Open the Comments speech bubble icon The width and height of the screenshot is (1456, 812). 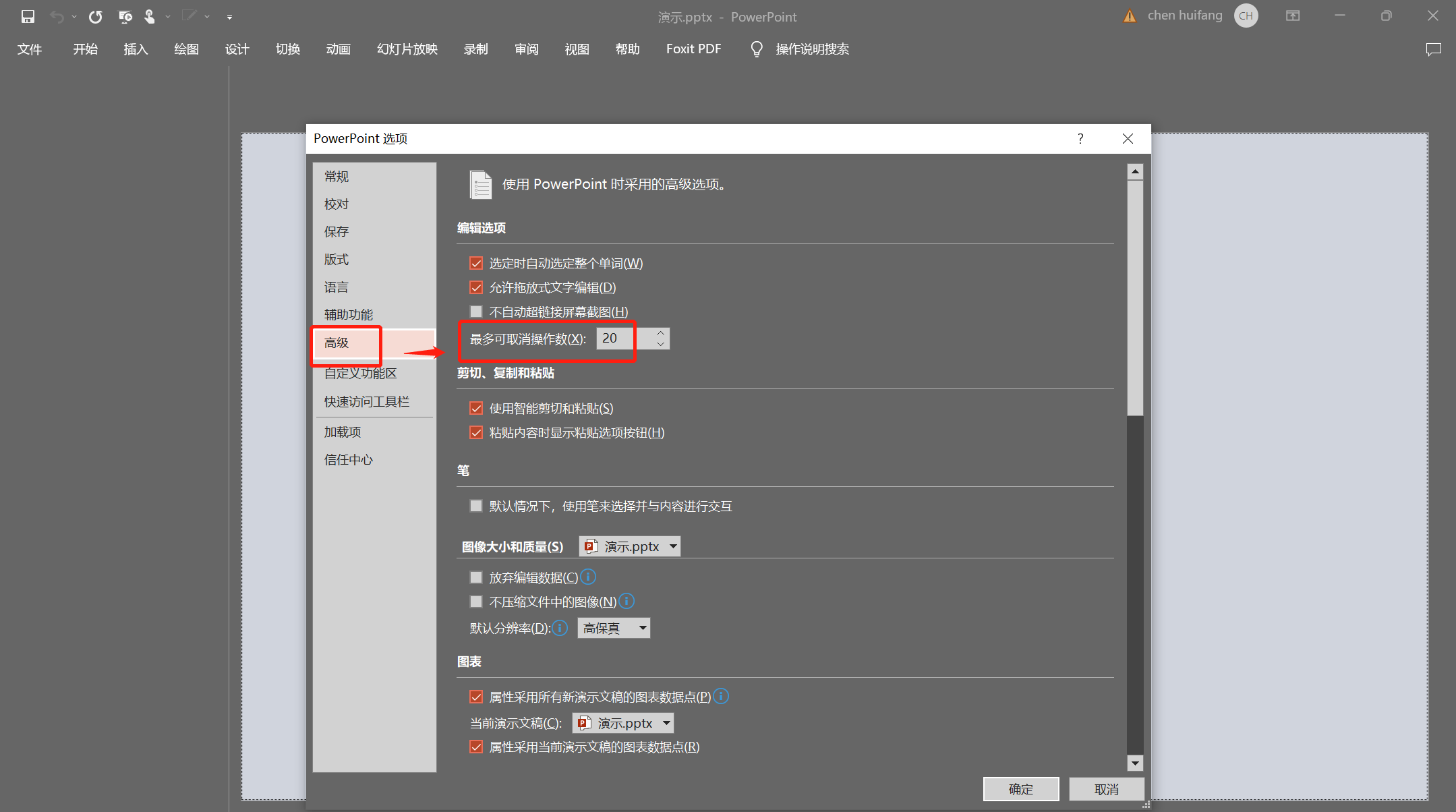(1434, 49)
